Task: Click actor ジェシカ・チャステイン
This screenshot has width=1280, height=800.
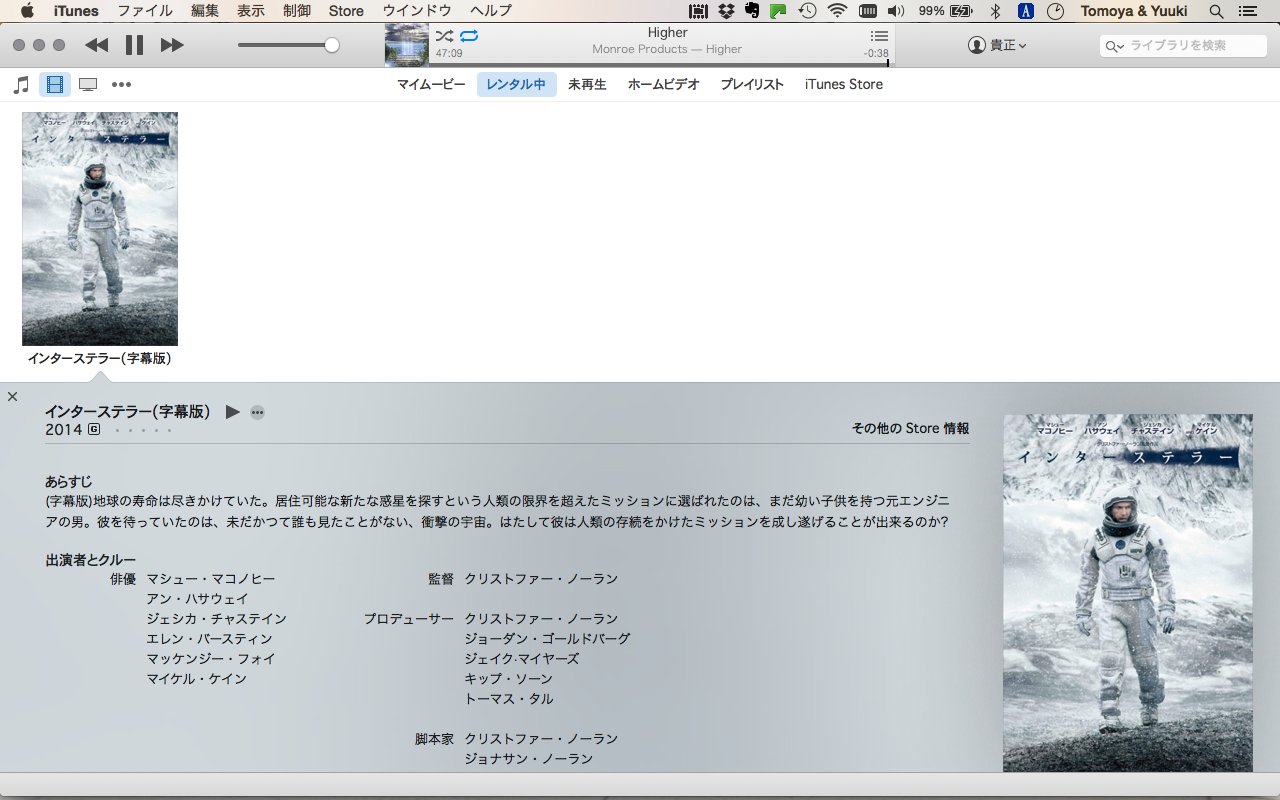Action: 216,619
